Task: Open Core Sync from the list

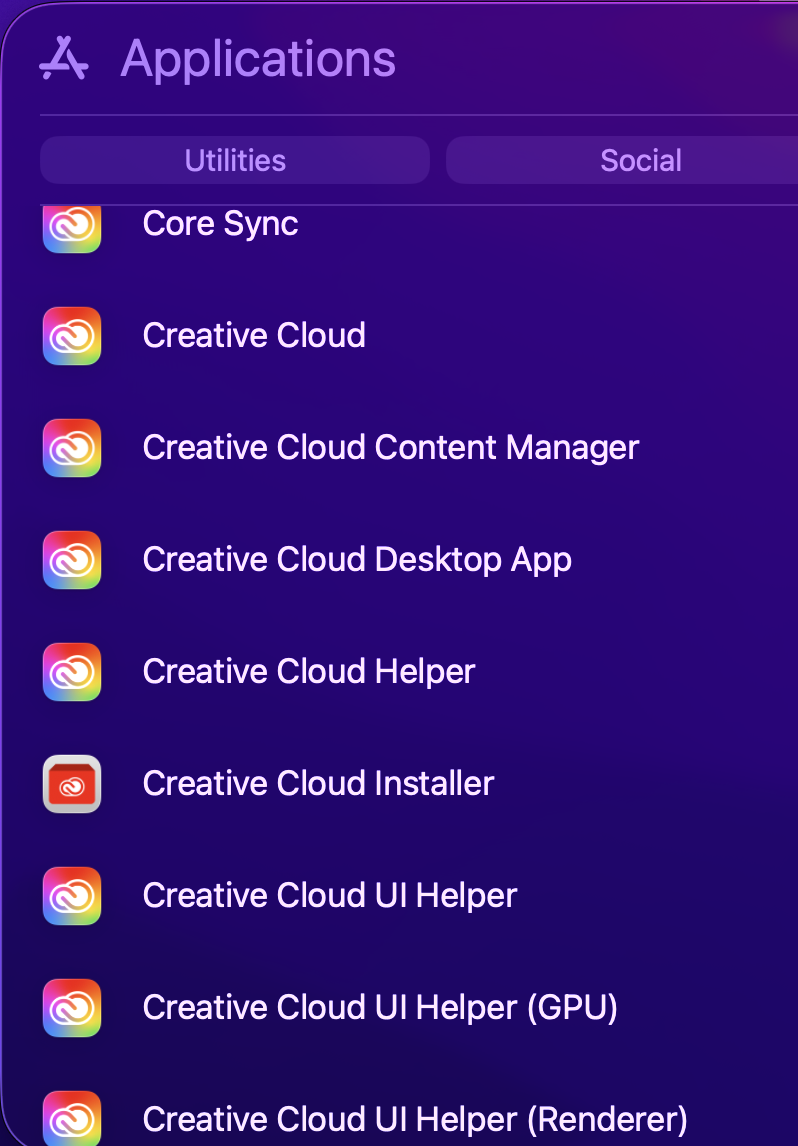Action: [x=221, y=224]
